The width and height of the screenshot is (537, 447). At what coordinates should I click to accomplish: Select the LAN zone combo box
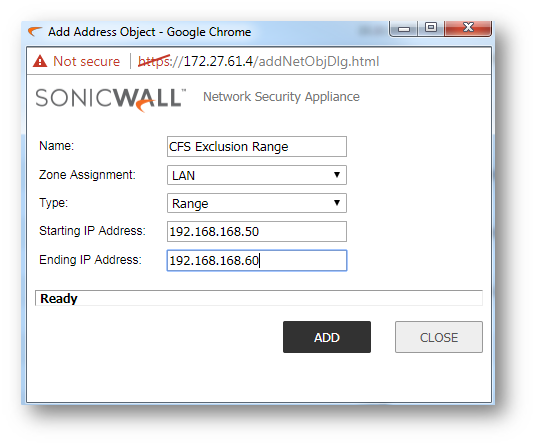257,175
